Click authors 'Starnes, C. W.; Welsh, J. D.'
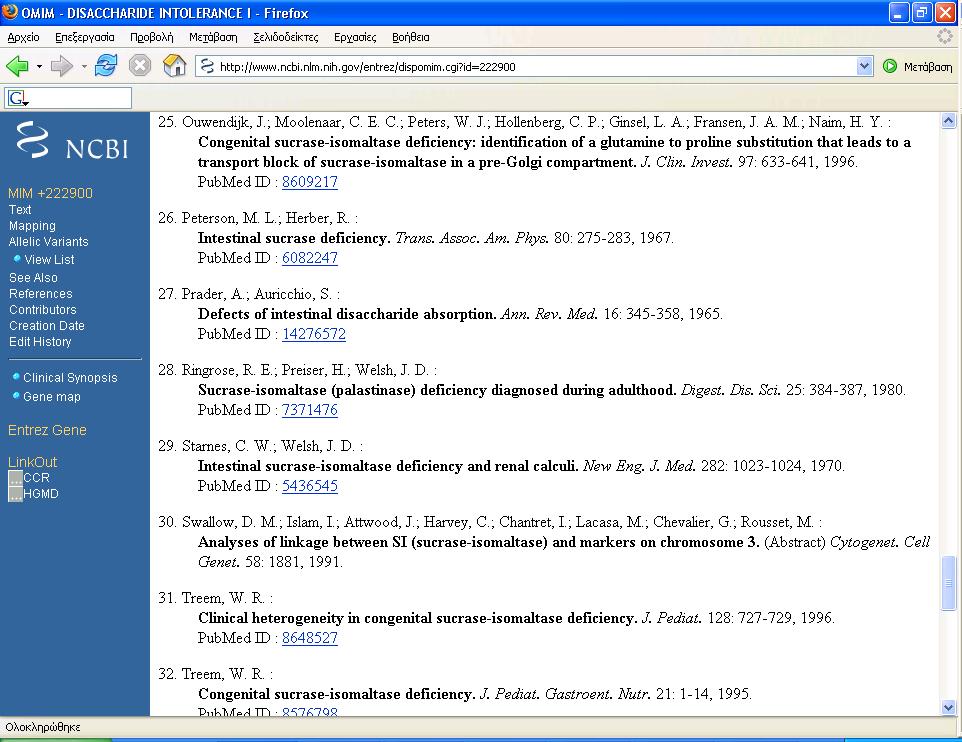The height and width of the screenshot is (742, 962). click(268, 446)
